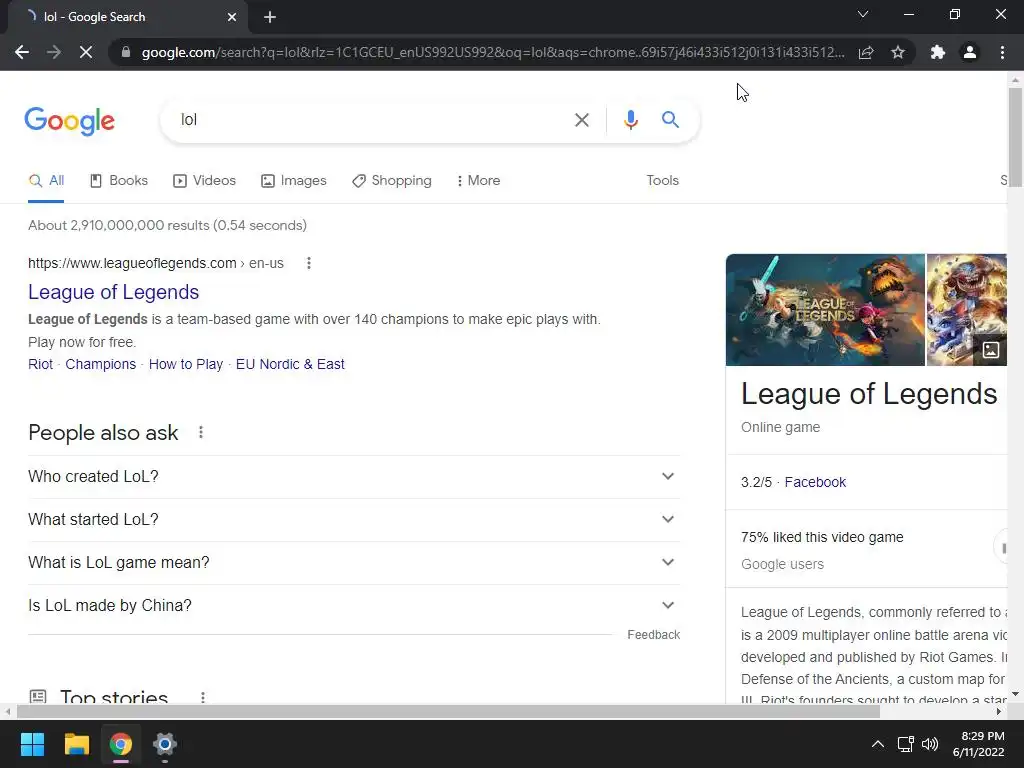Switch to the Shopping tab
This screenshot has width=1024, height=768.
[392, 180]
